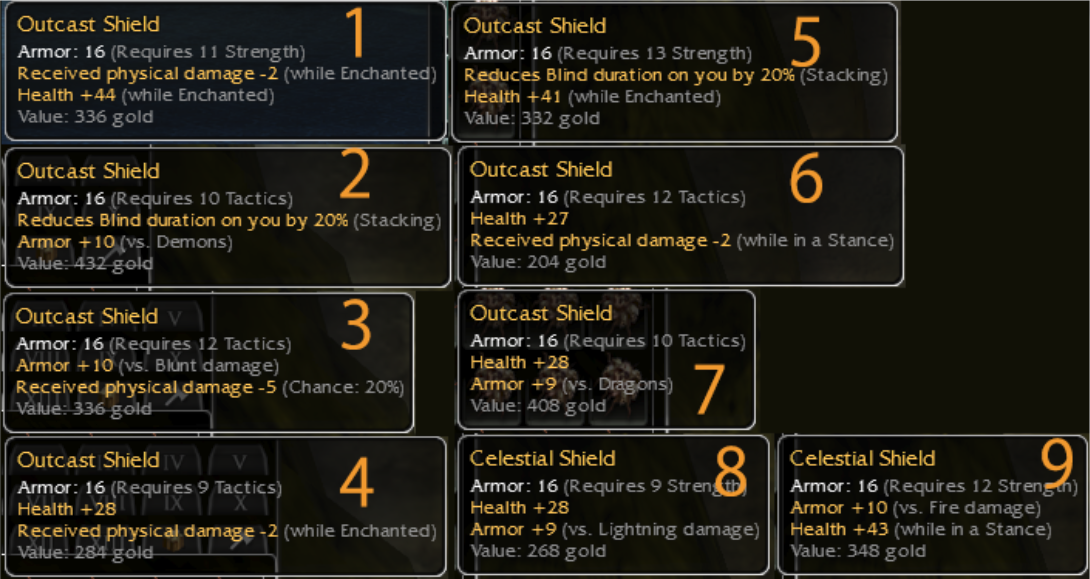Click the "Value: 204 gold" line
This screenshot has width=1090, height=579.
[x=538, y=262]
